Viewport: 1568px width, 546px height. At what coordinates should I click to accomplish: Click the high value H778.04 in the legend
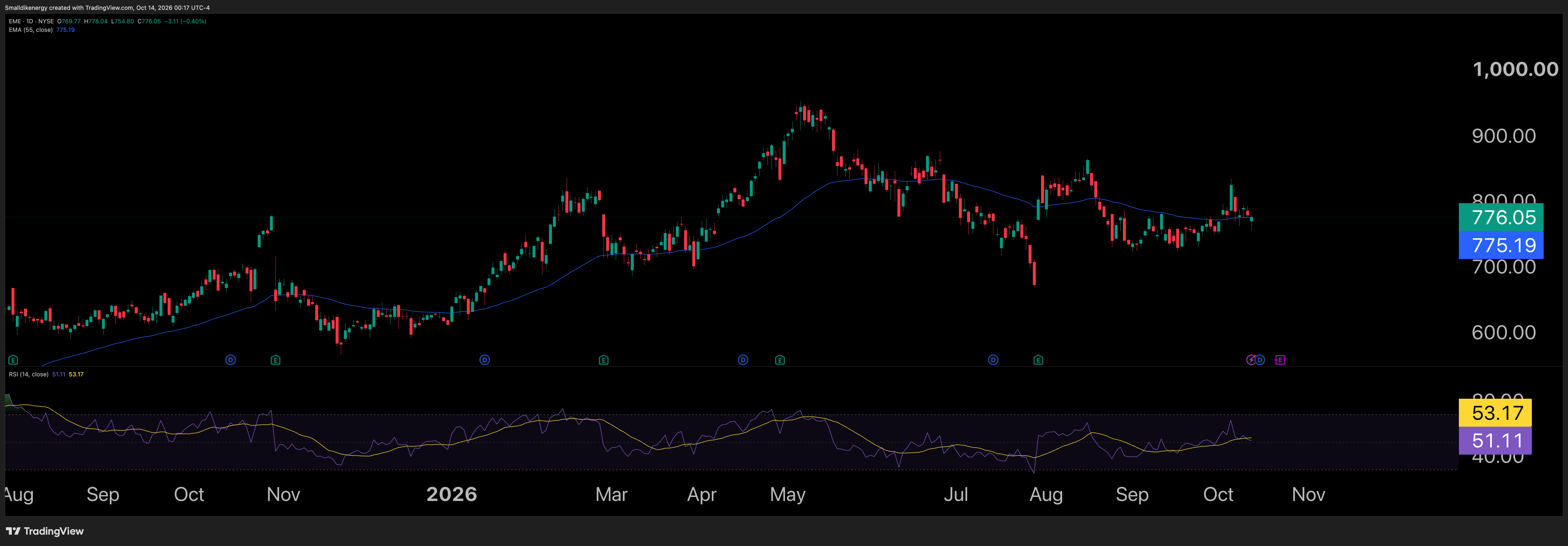click(96, 21)
